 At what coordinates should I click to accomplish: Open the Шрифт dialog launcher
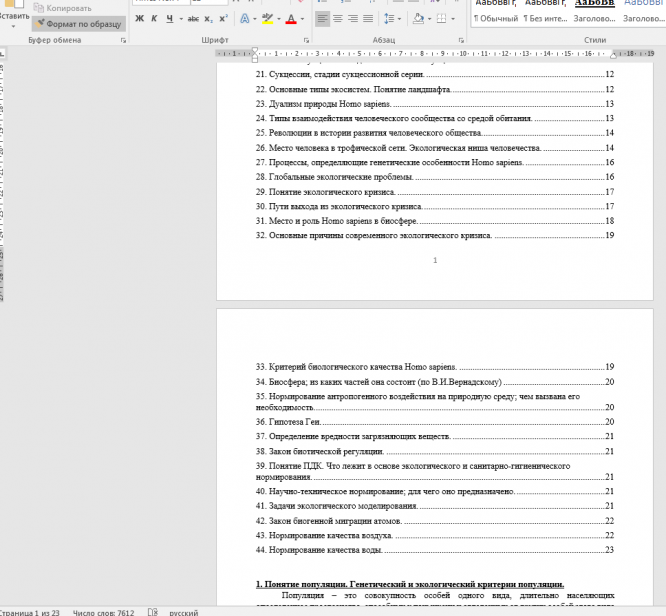click(x=306, y=40)
